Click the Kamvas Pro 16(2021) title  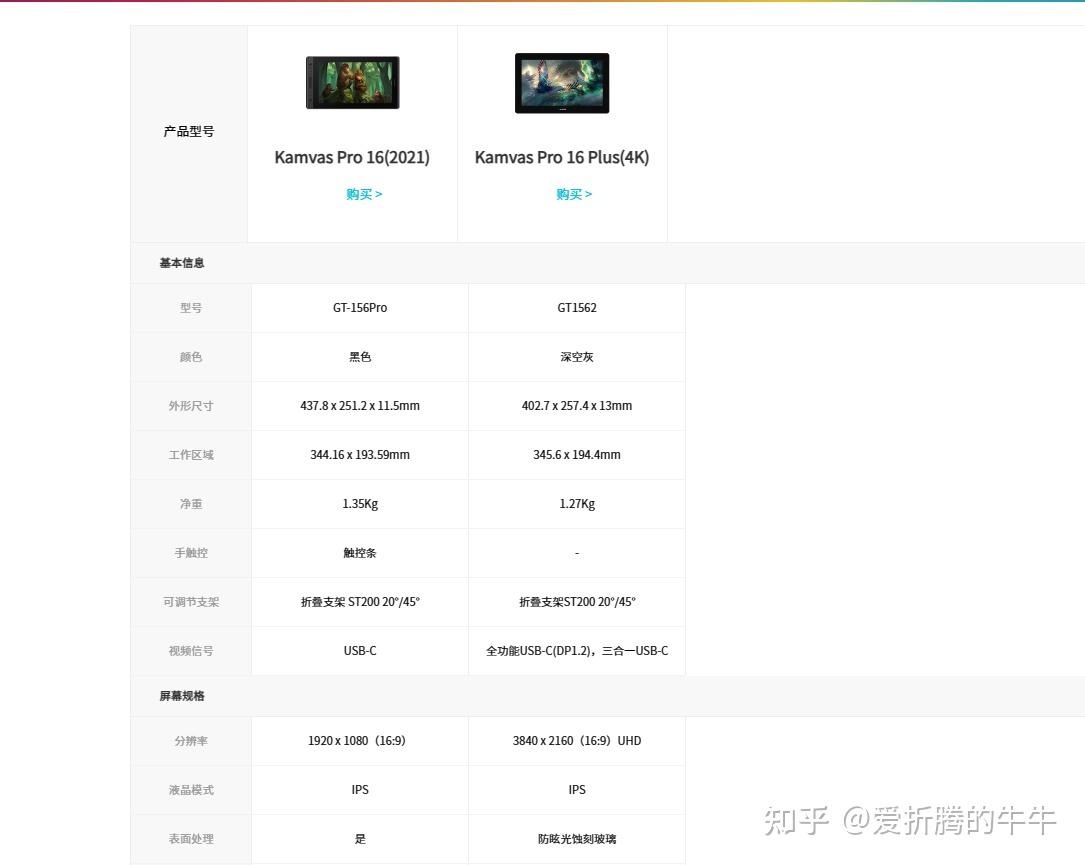352,158
